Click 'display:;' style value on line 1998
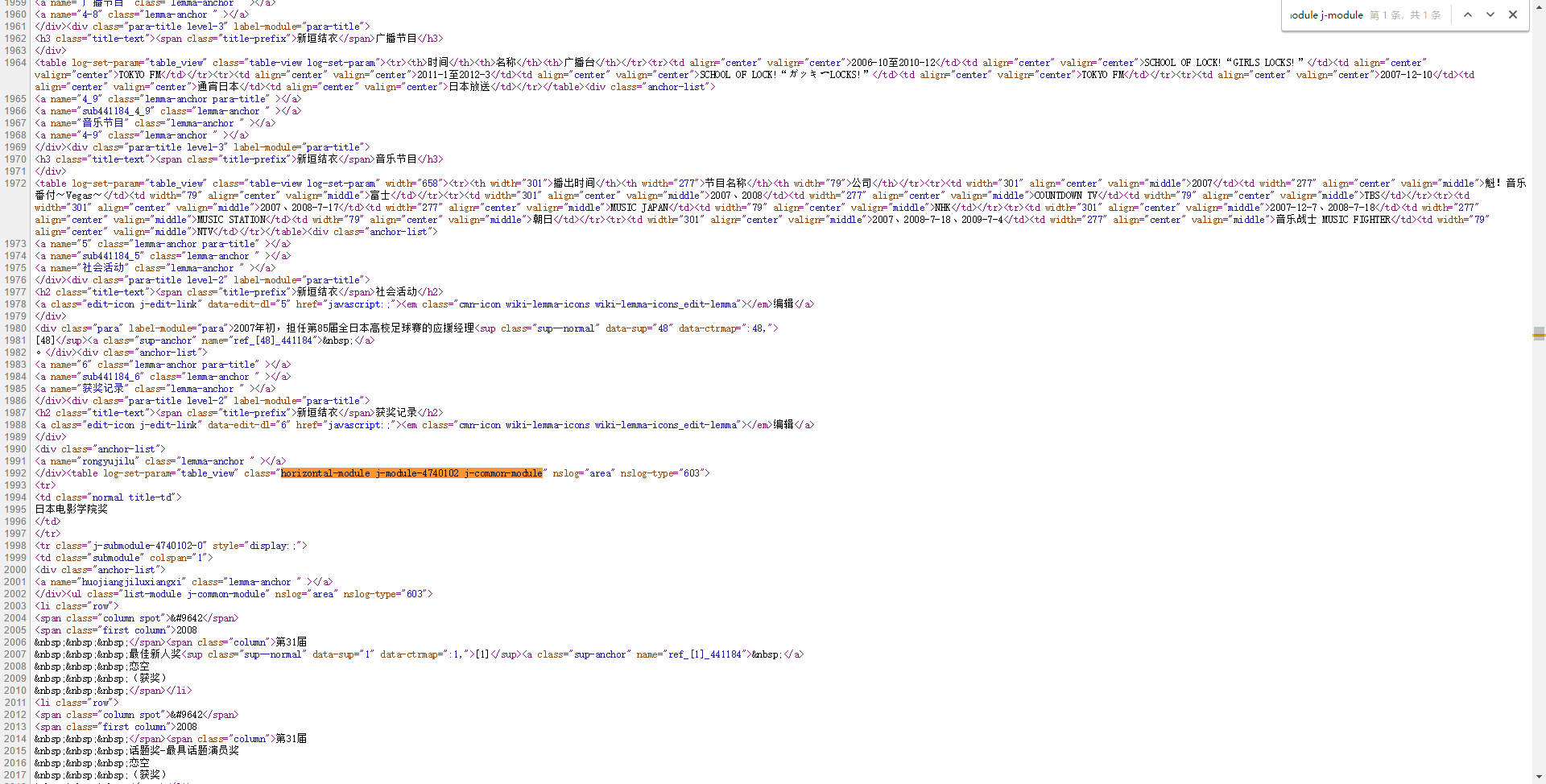Screen dimensions: 1546x784 [273, 546]
